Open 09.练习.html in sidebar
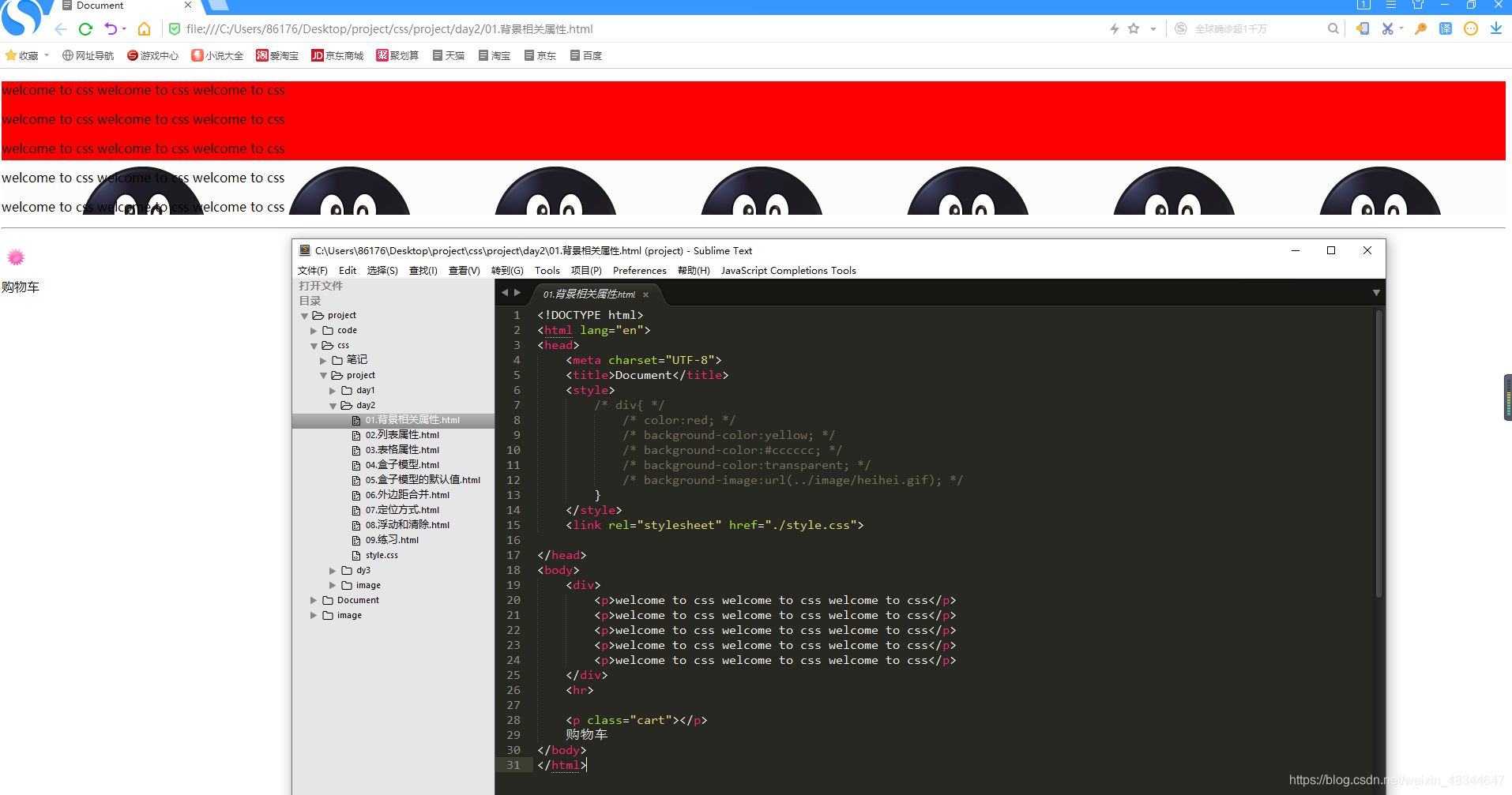1512x795 pixels. (x=392, y=540)
